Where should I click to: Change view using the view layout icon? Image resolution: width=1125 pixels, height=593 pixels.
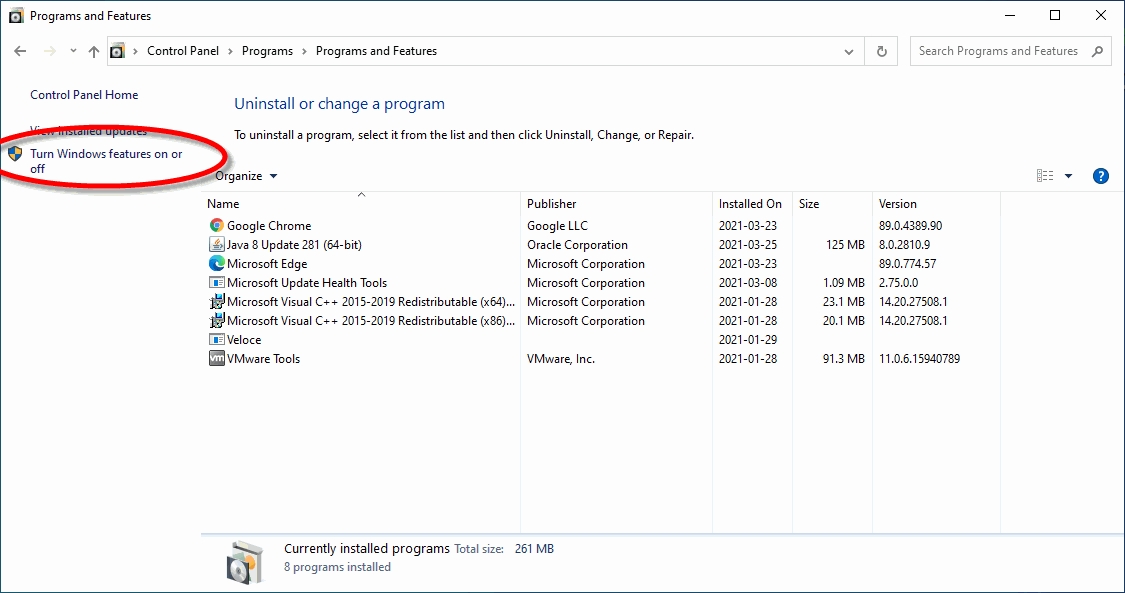(1045, 176)
